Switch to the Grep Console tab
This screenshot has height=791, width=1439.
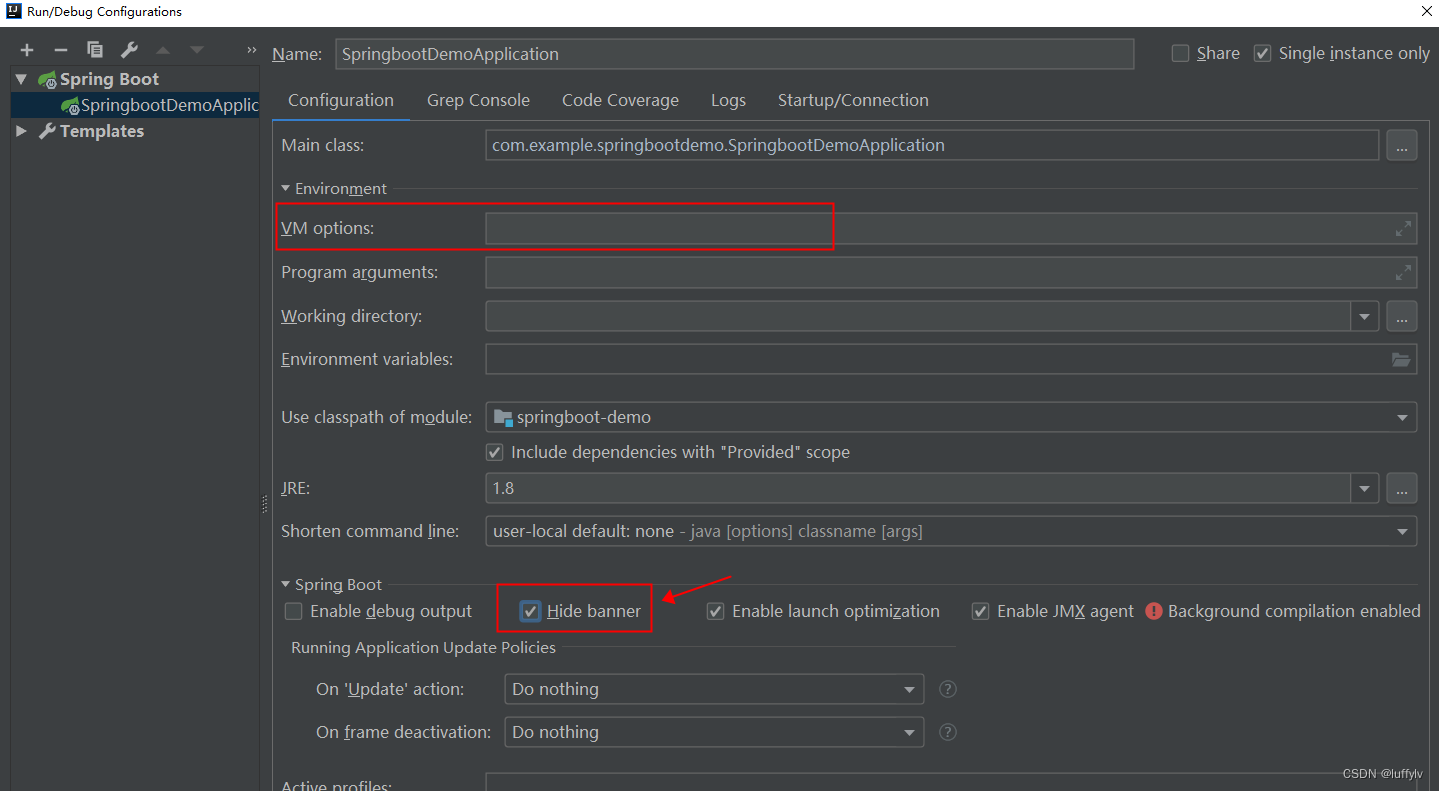(x=478, y=100)
